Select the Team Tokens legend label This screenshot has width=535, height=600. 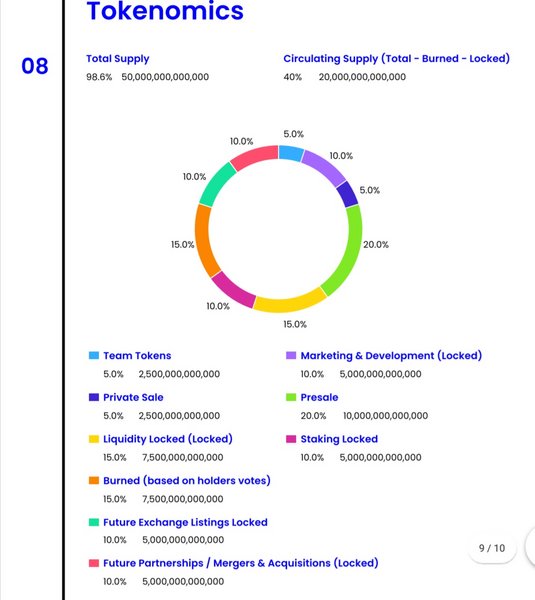(x=137, y=355)
